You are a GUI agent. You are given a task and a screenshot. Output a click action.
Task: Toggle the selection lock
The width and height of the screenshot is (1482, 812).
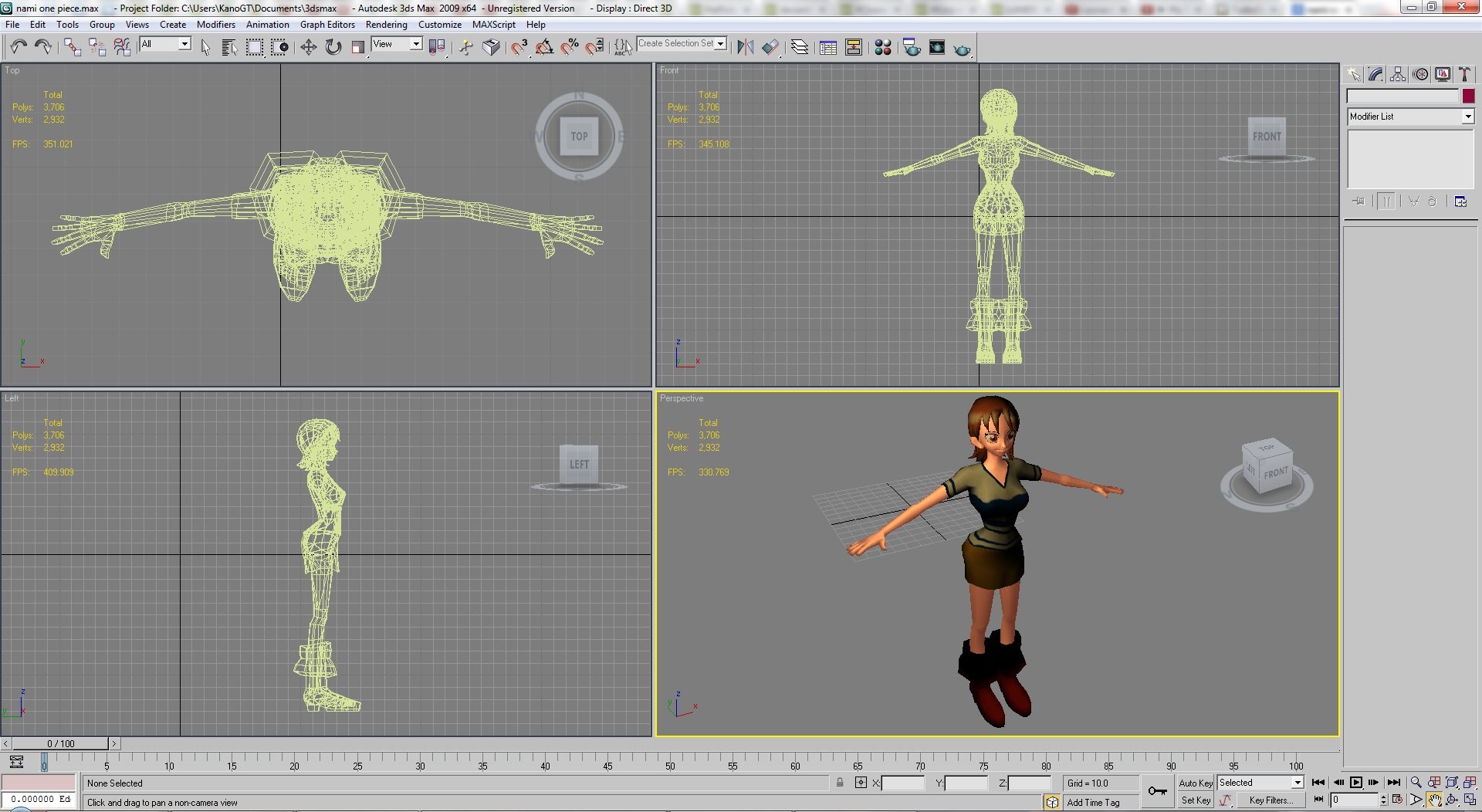840,783
